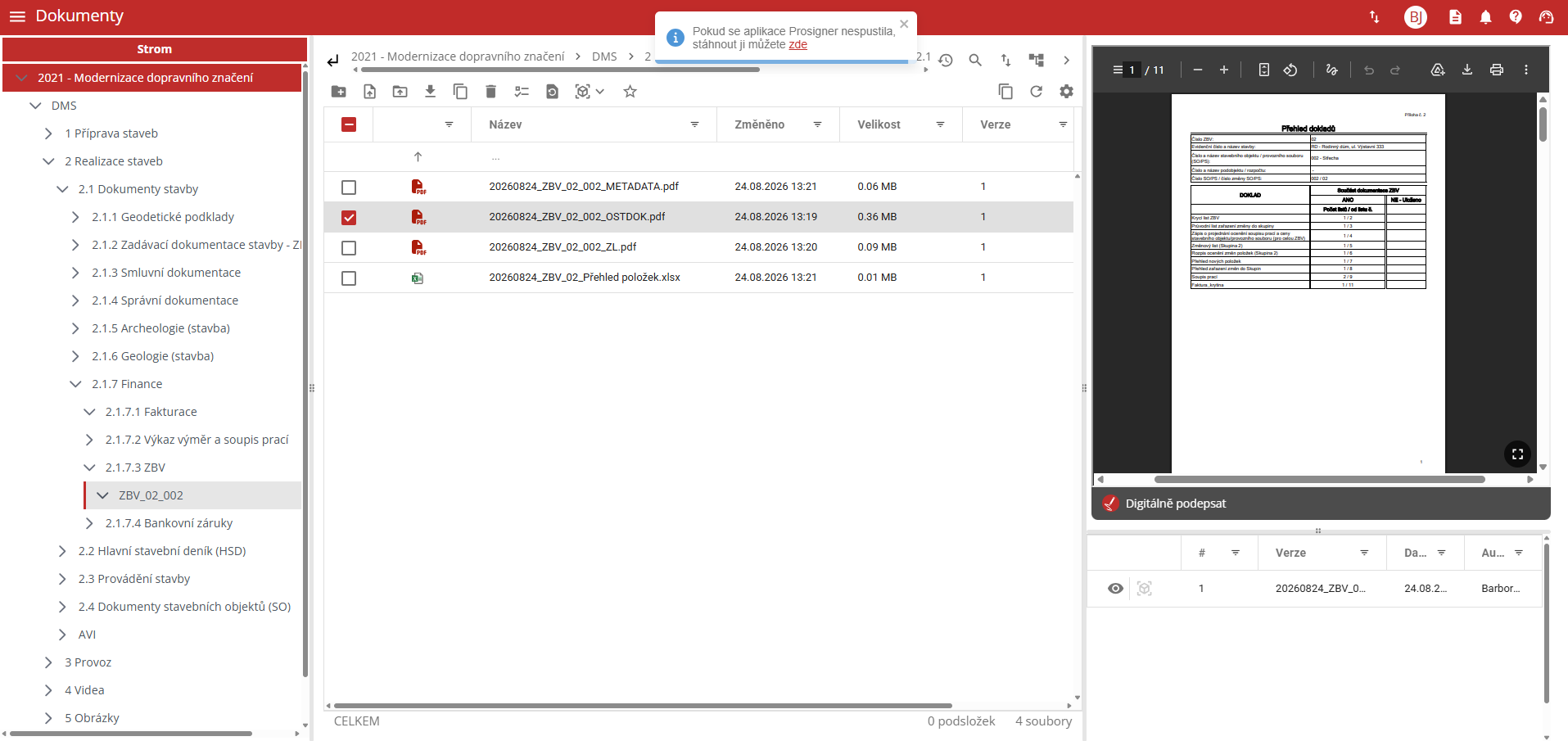Open the hamburger menu next to Dokumenty
The image size is (1568, 741).
17,16
